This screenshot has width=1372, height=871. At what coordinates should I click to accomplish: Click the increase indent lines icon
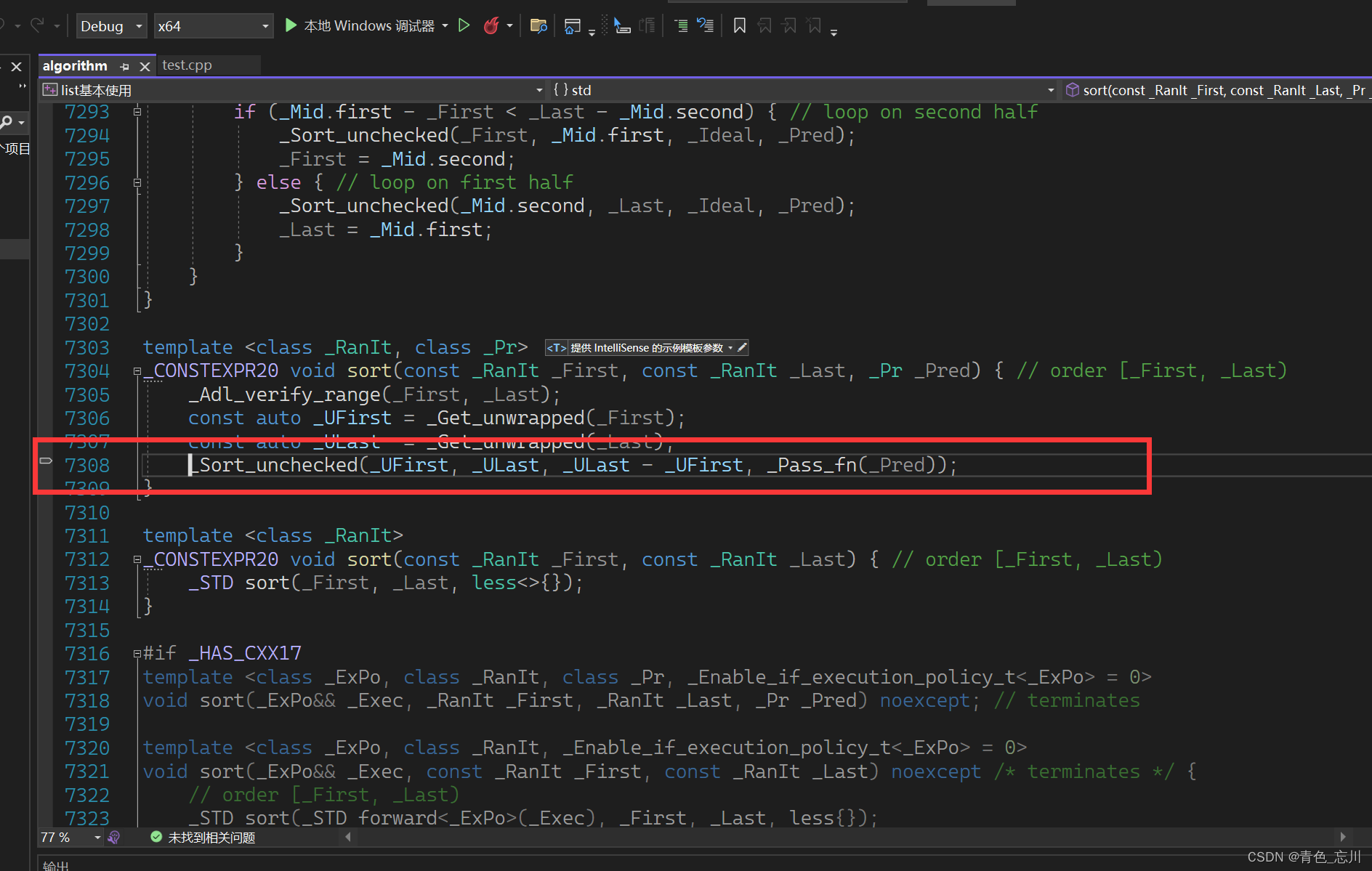(x=681, y=26)
